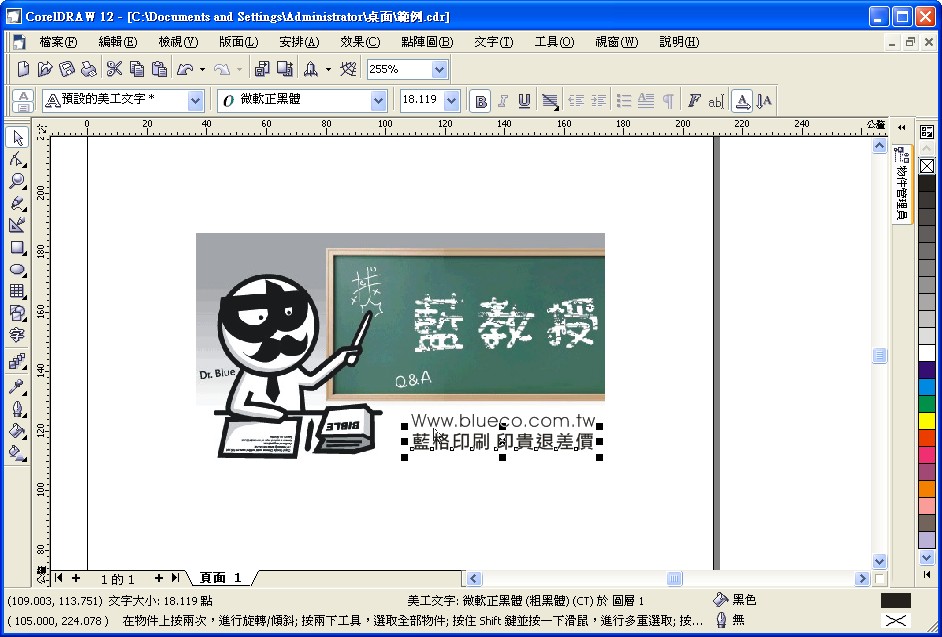Image resolution: width=942 pixels, height=637 pixels.
Task: Select the Interactive Fill tool
Action: point(17,453)
